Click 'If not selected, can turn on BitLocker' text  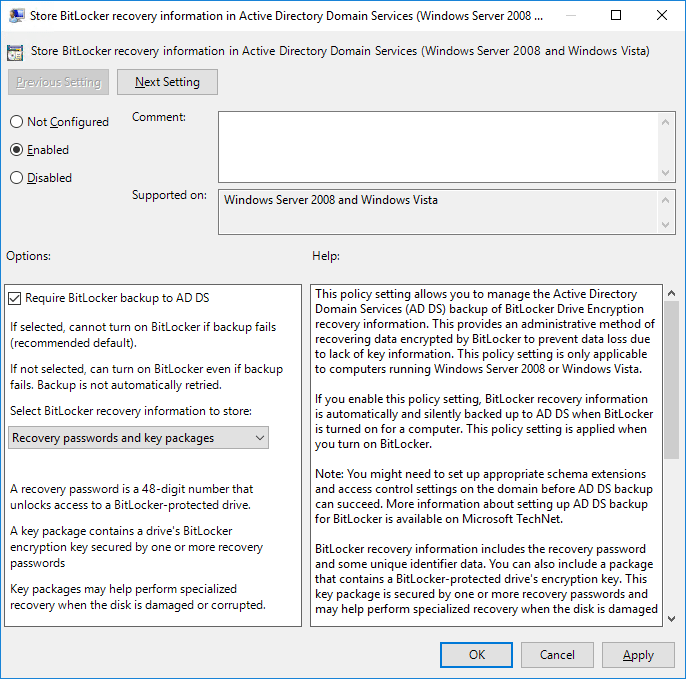(x=147, y=377)
